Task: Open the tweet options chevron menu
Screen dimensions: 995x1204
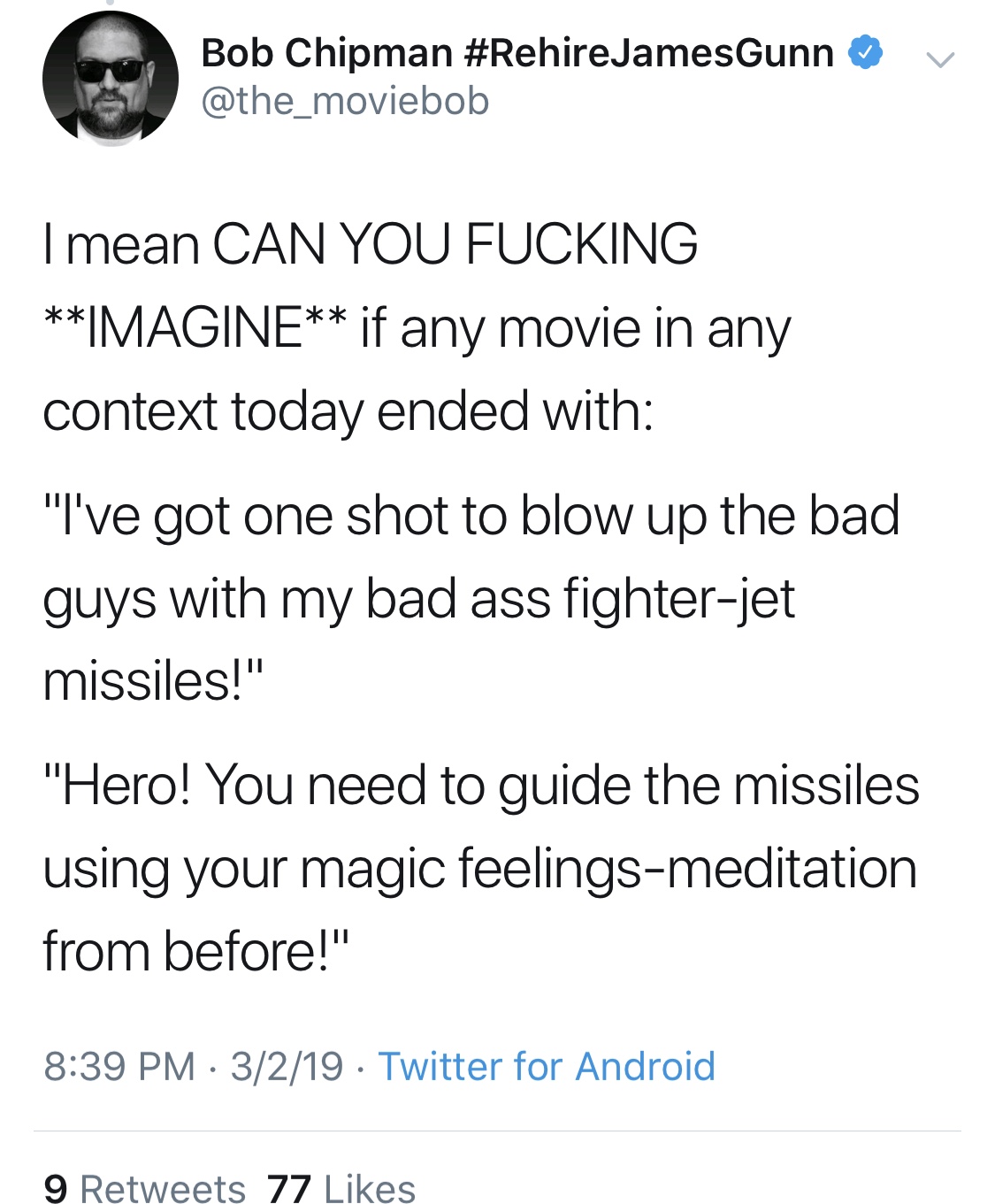Action: click(x=939, y=59)
